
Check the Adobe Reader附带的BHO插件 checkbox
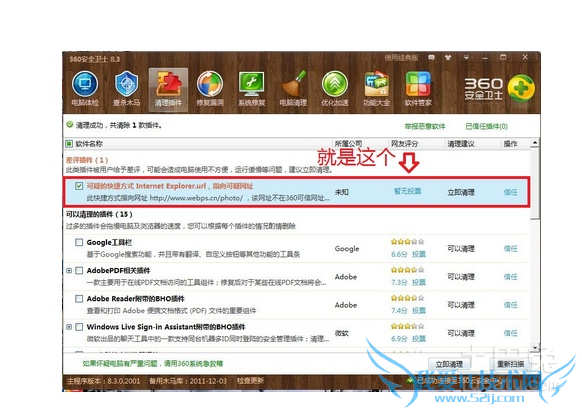pyautogui.click(x=79, y=299)
